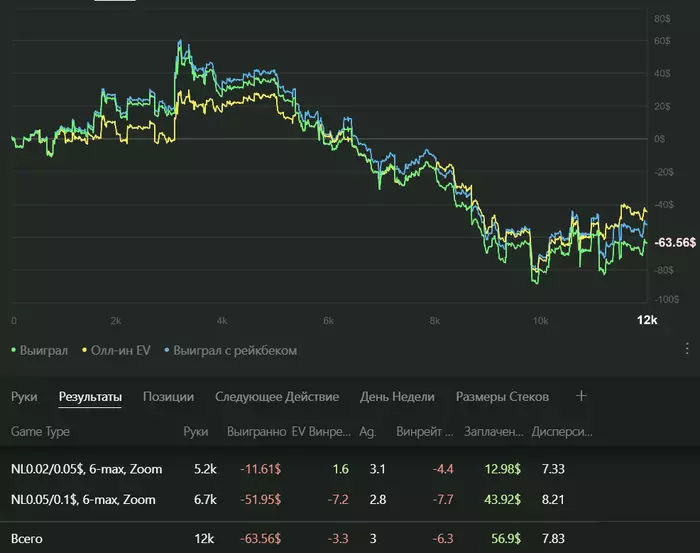Add a new report tab with plus icon
The height and width of the screenshot is (553, 700).
[x=582, y=396]
